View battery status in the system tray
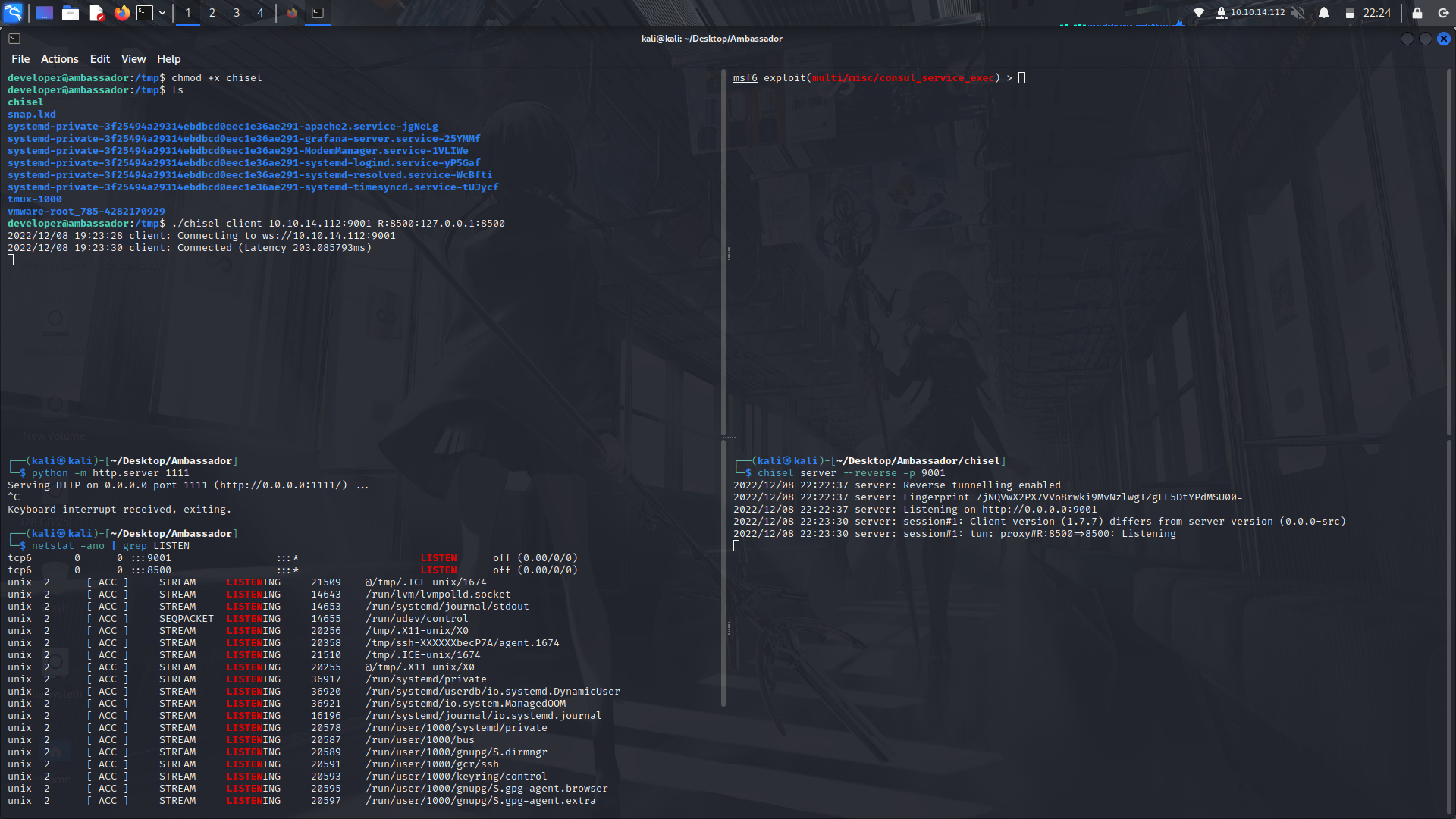 1351,12
